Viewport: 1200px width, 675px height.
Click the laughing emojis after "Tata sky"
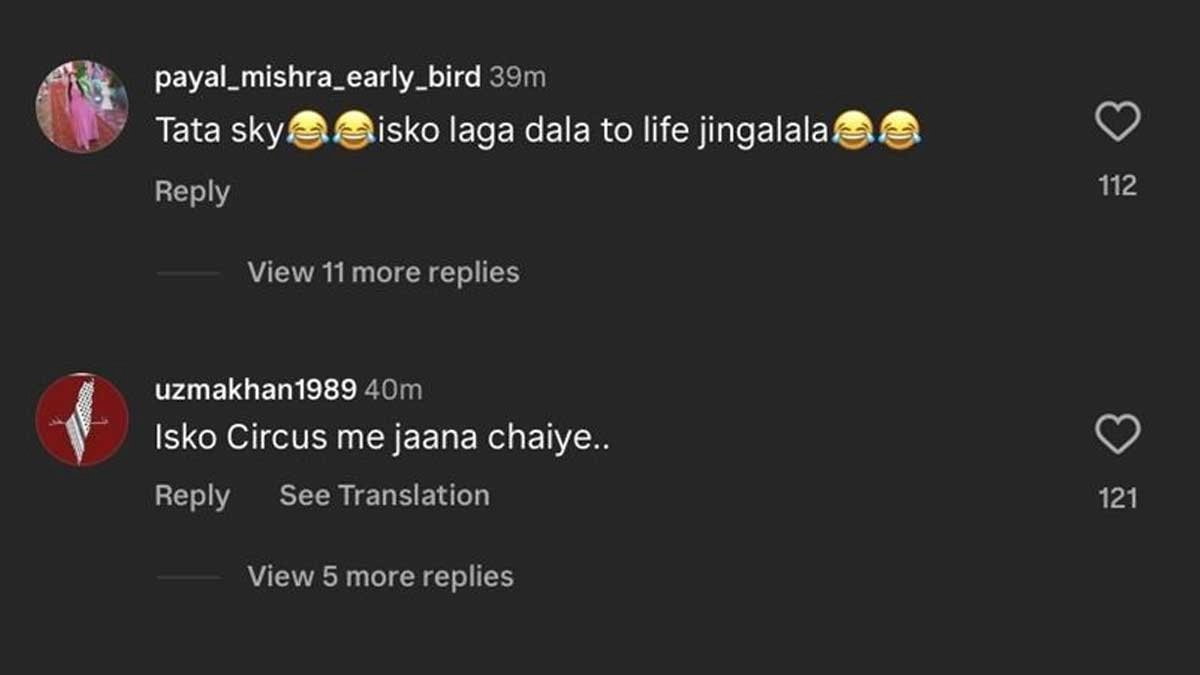coord(330,132)
